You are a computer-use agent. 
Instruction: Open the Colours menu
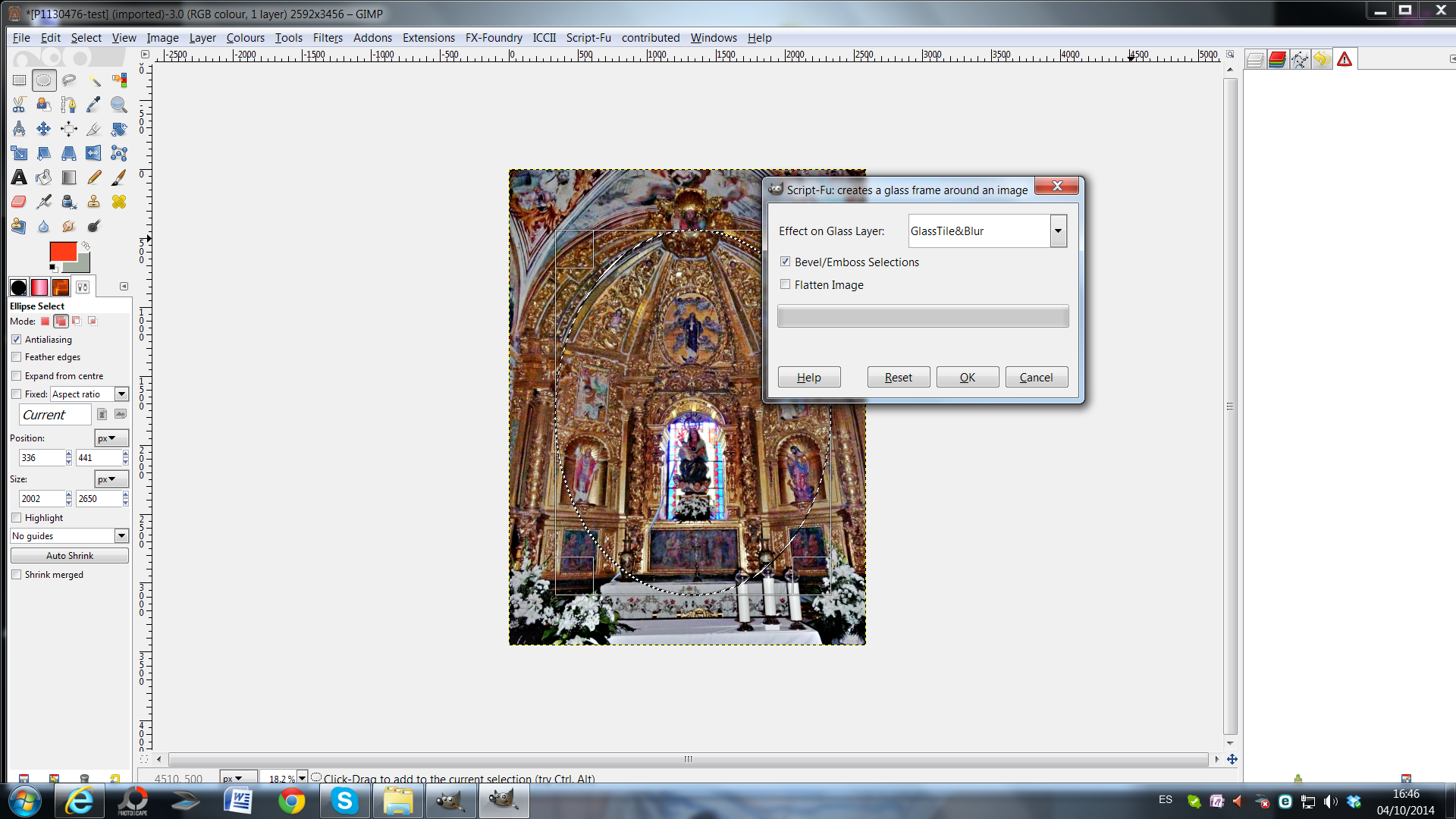tap(245, 38)
